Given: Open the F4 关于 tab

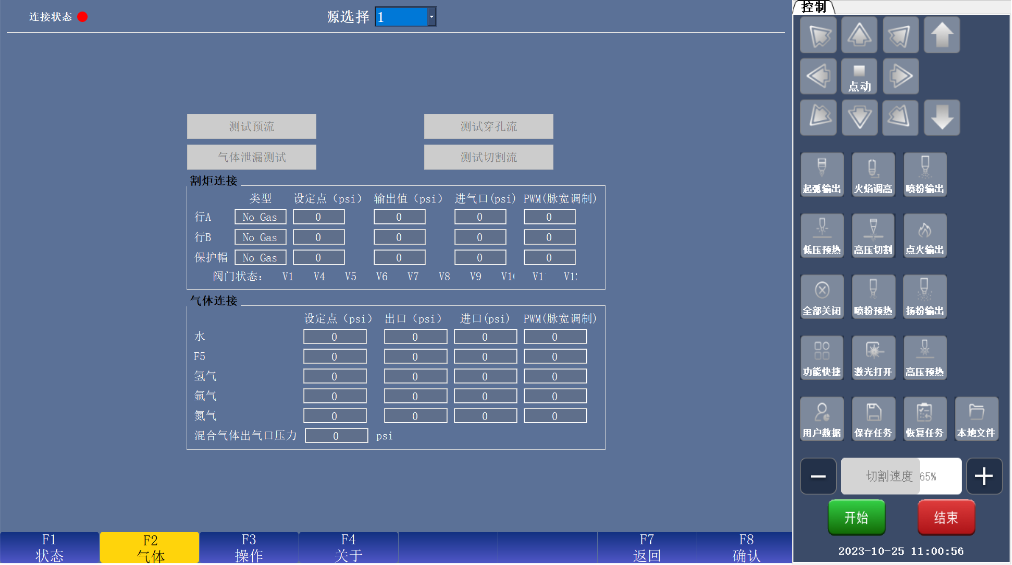Looking at the screenshot, I should [349, 548].
